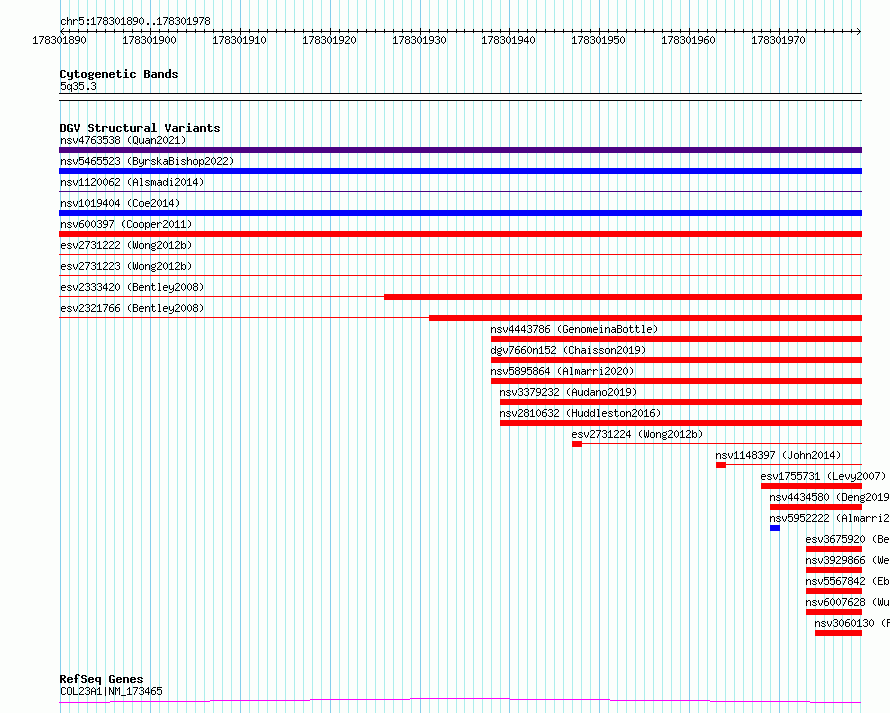Click thick red segment of esv2333420
Screen dimensions: 890x713
pyautogui.click(x=623, y=297)
